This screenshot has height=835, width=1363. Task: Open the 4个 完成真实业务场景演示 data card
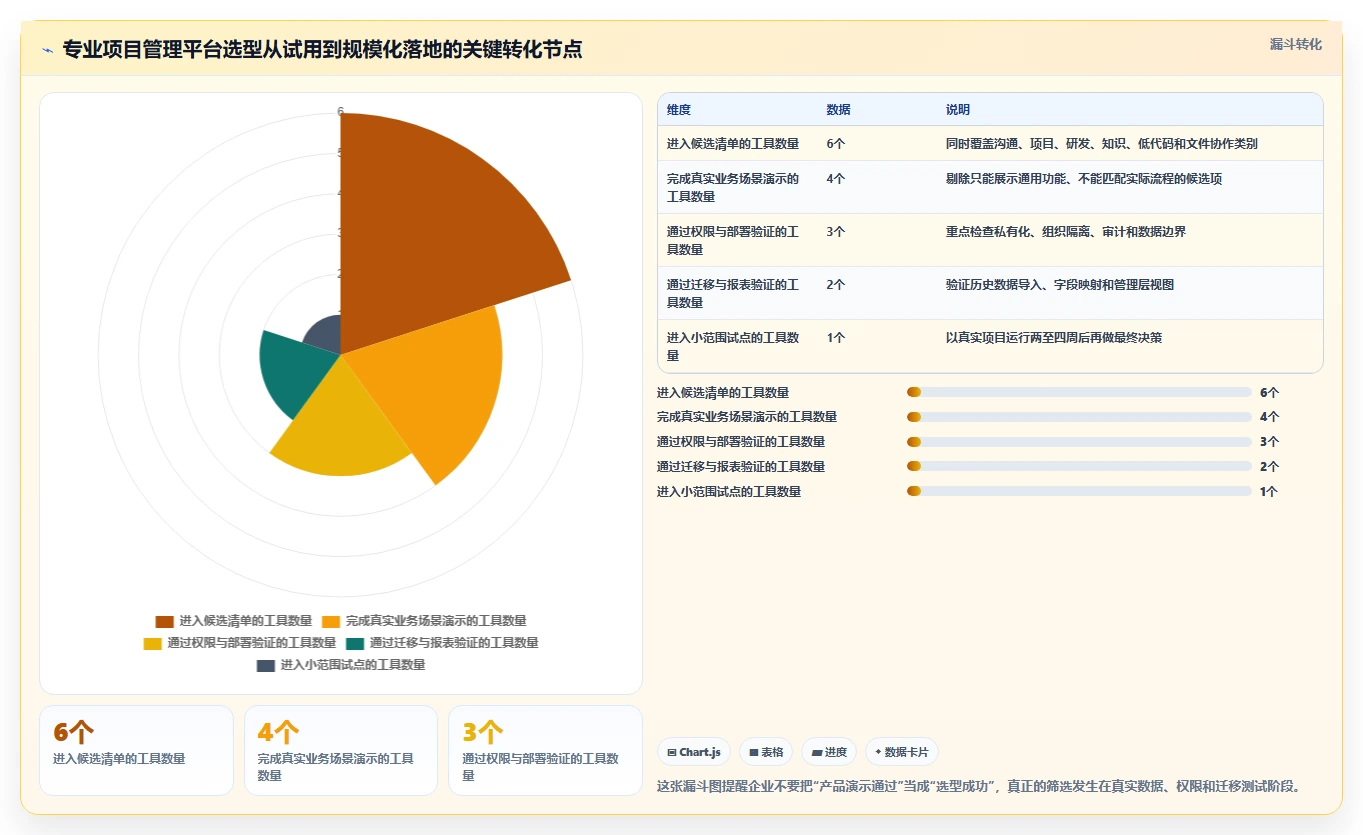[341, 750]
